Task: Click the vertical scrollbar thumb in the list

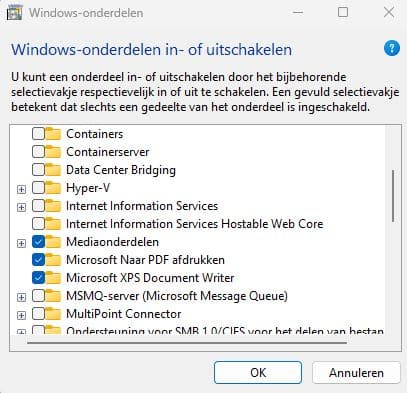Action: tap(393, 196)
